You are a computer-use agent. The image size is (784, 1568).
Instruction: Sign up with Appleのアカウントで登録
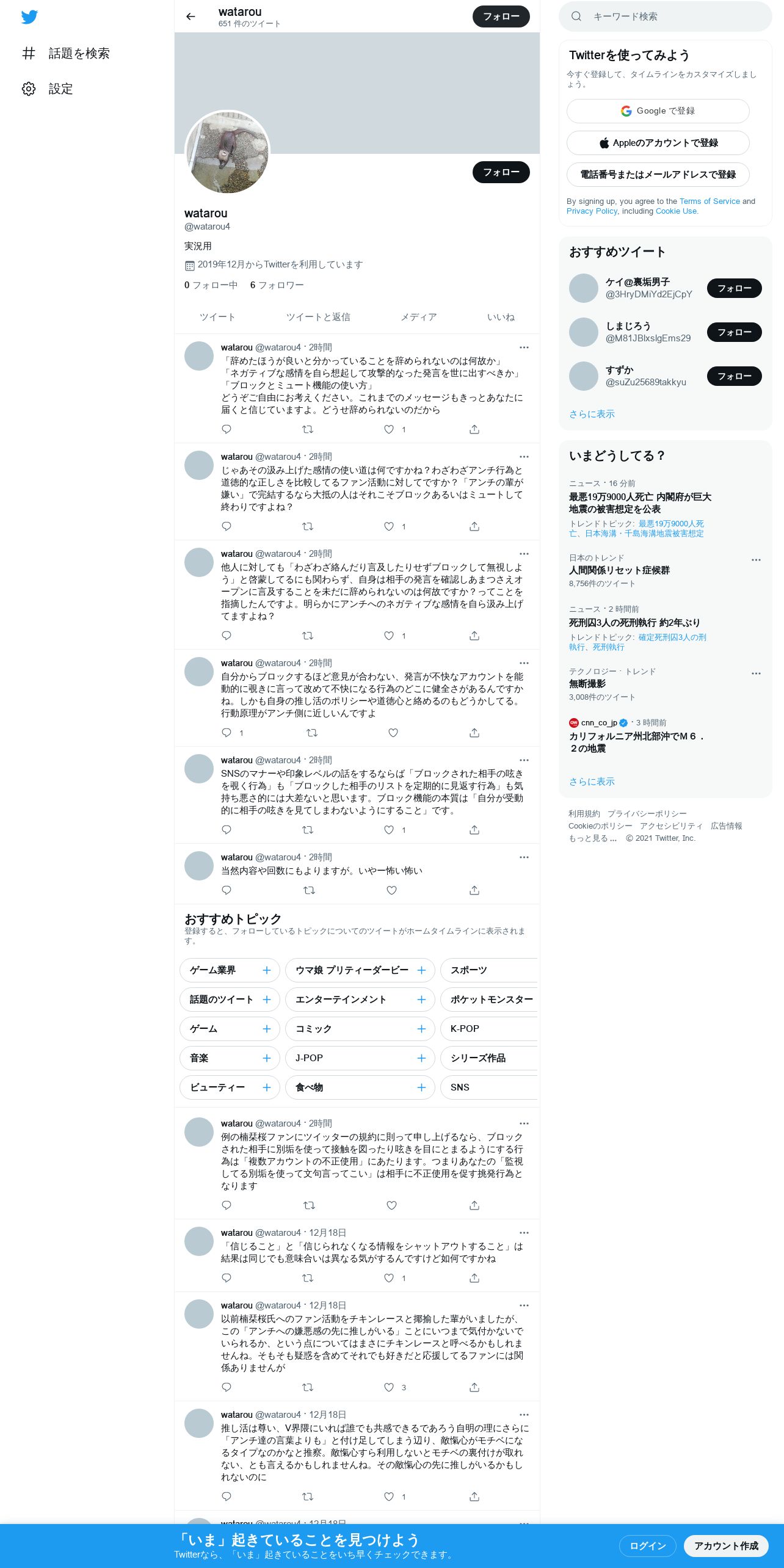coord(658,143)
